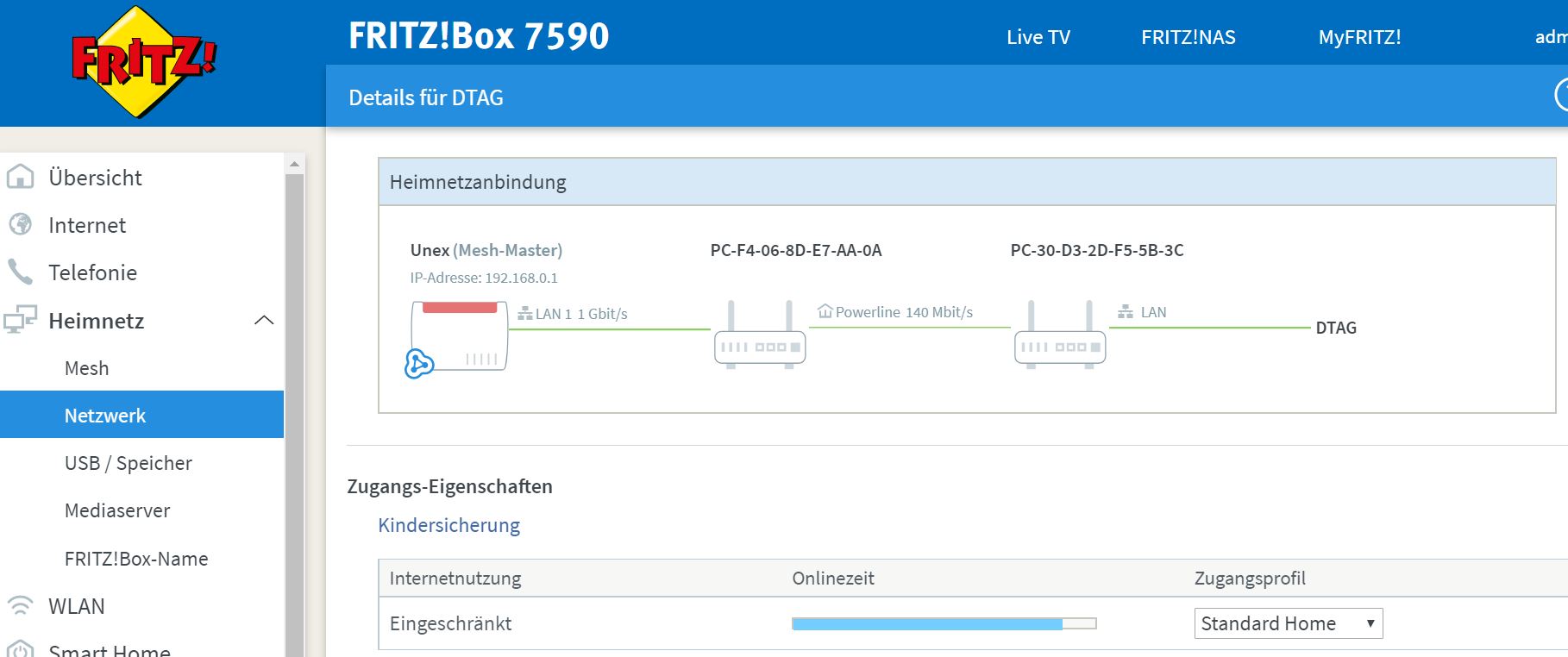Screen dimensions: 1568x657
Task: Click the Heimnetz computer monitor icon
Action: (x=20, y=320)
